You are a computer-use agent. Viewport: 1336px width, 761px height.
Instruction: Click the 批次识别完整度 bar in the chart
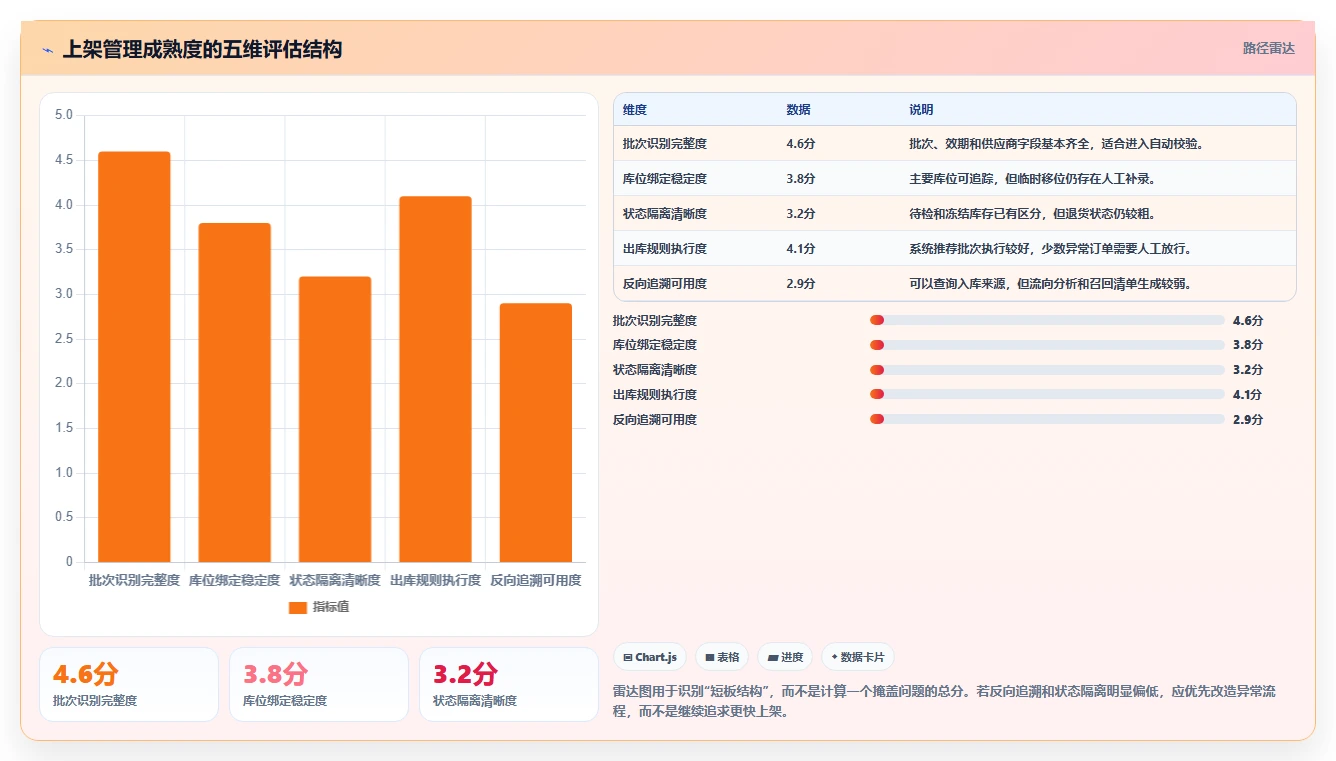point(134,357)
